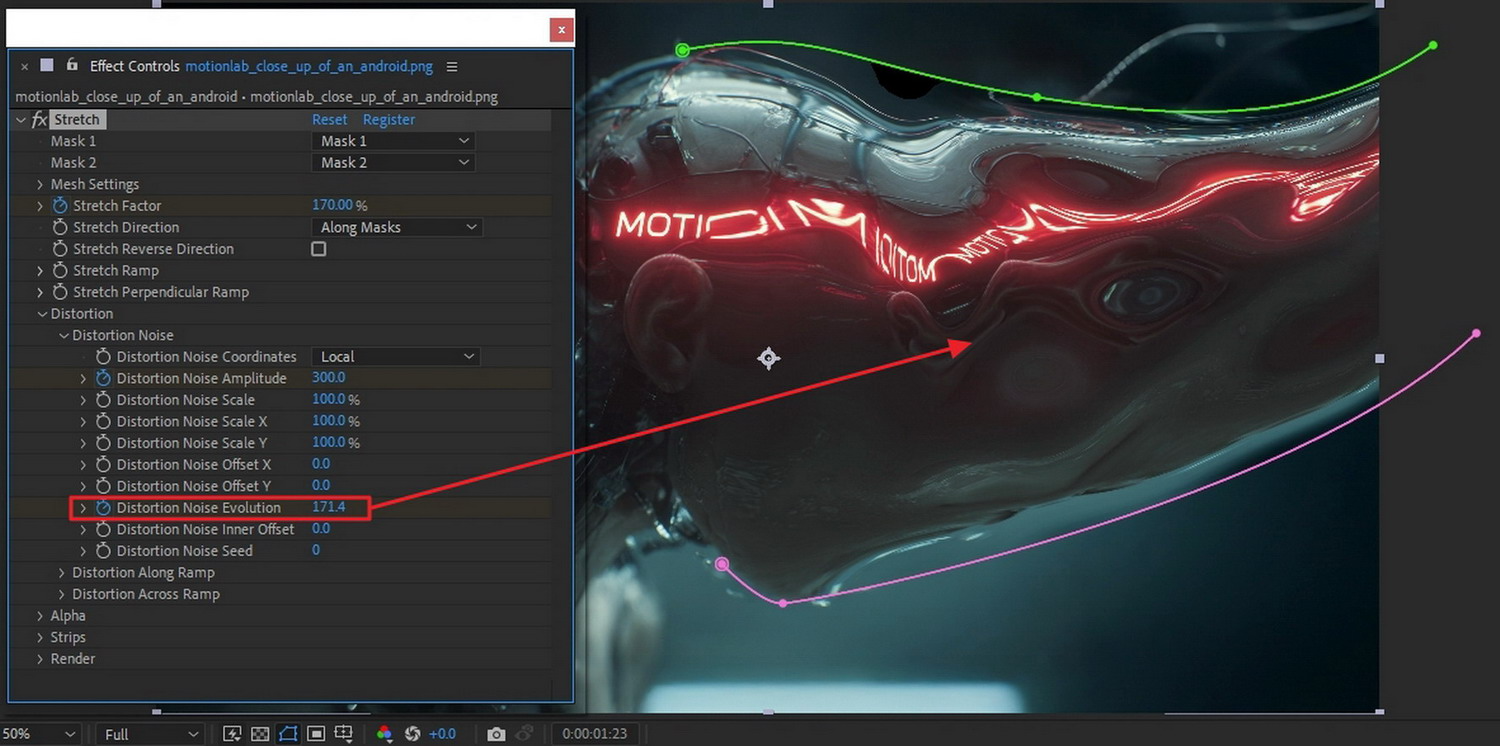The image size is (1500, 746).
Task: Open the Distortion Noise Coordinates Local dropdown
Action: coord(396,357)
